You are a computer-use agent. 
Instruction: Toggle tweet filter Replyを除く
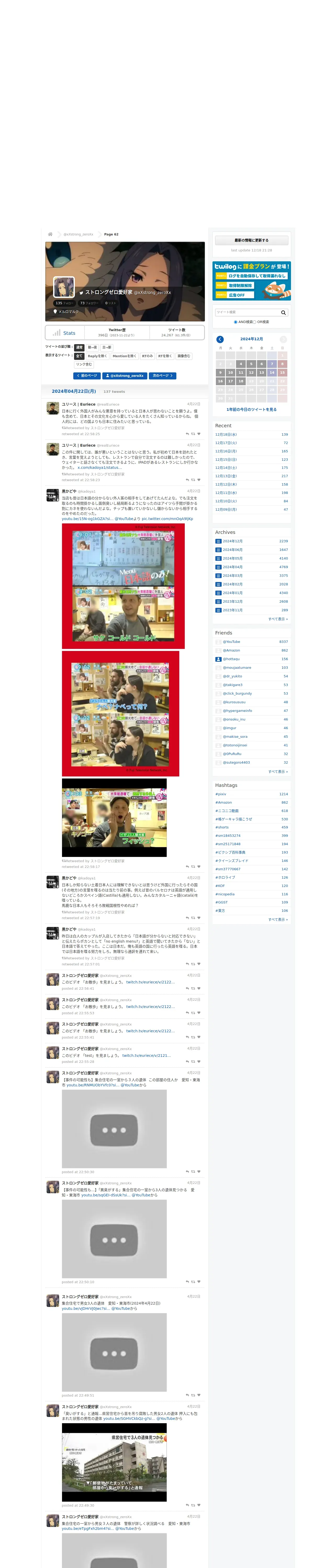pyautogui.click(x=97, y=356)
